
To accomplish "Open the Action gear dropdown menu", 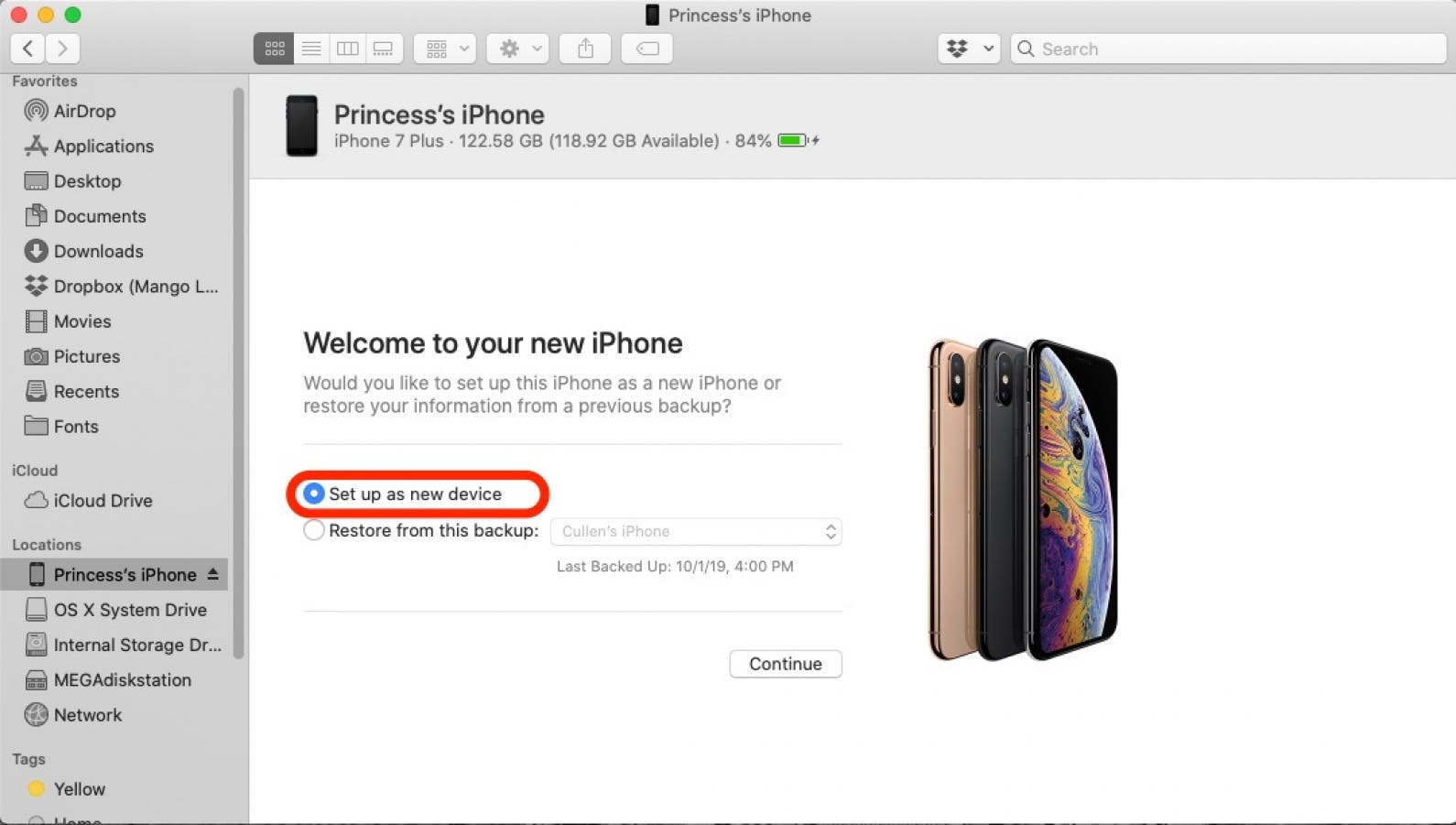I will [518, 49].
